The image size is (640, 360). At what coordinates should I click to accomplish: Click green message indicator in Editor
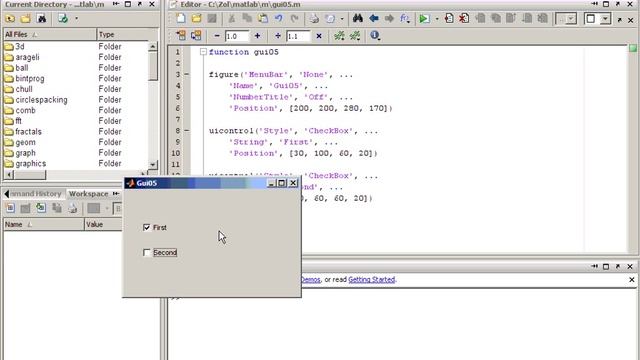click(x=633, y=49)
